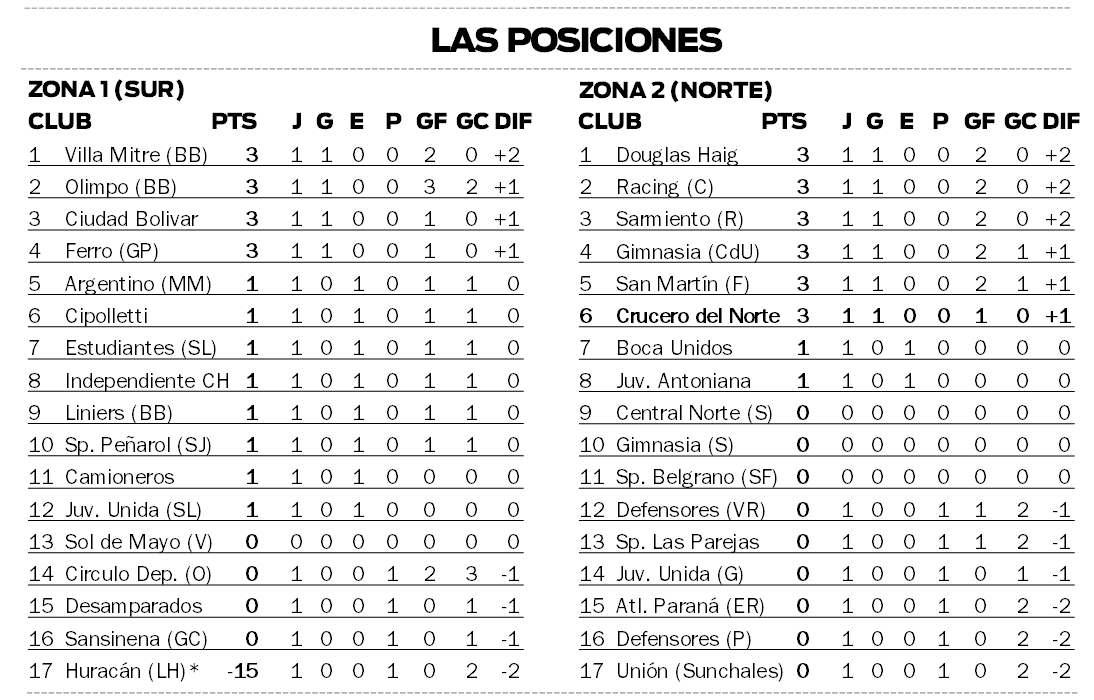Click Douglas Haig team name
Viewport: 1094px width, 700px height.
pyautogui.click(x=677, y=154)
